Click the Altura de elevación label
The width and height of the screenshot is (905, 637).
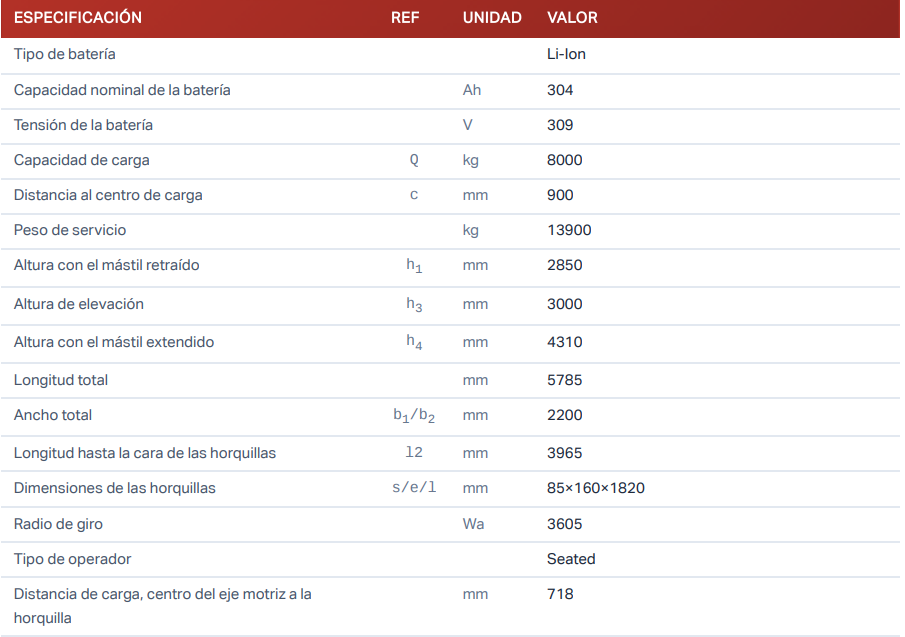click(79, 304)
